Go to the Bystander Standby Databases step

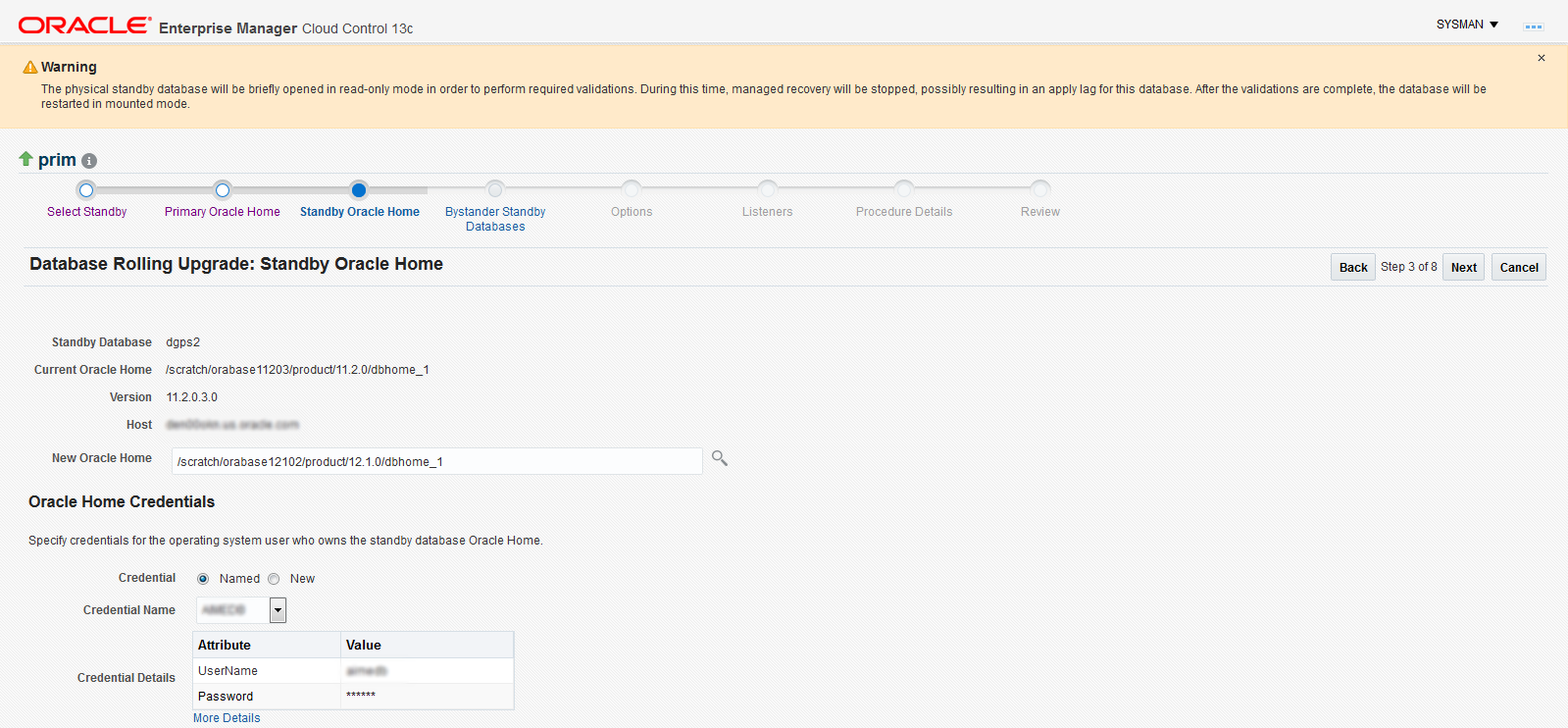pyautogui.click(x=495, y=219)
